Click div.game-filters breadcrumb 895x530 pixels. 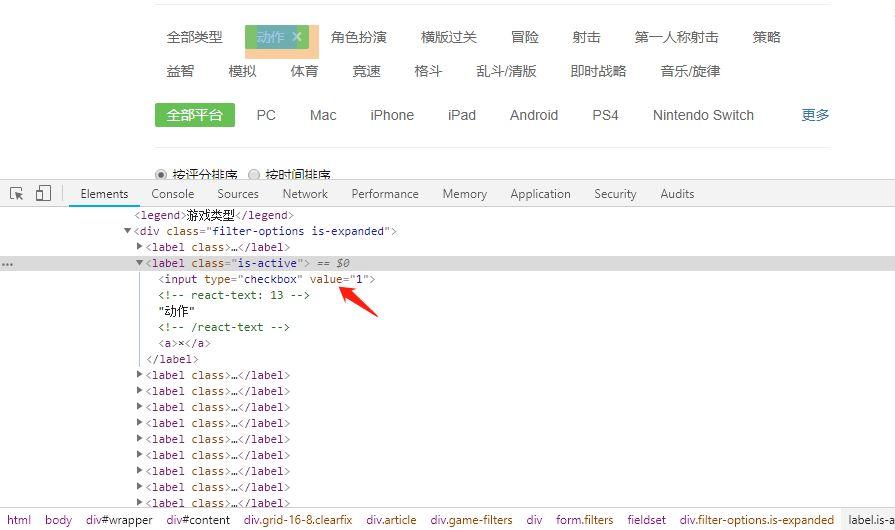coord(471,520)
